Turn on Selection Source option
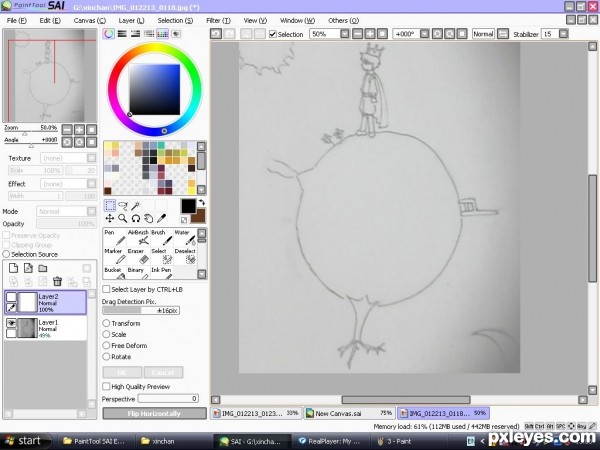This screenshot has width=600, height=450. (6, 254)
